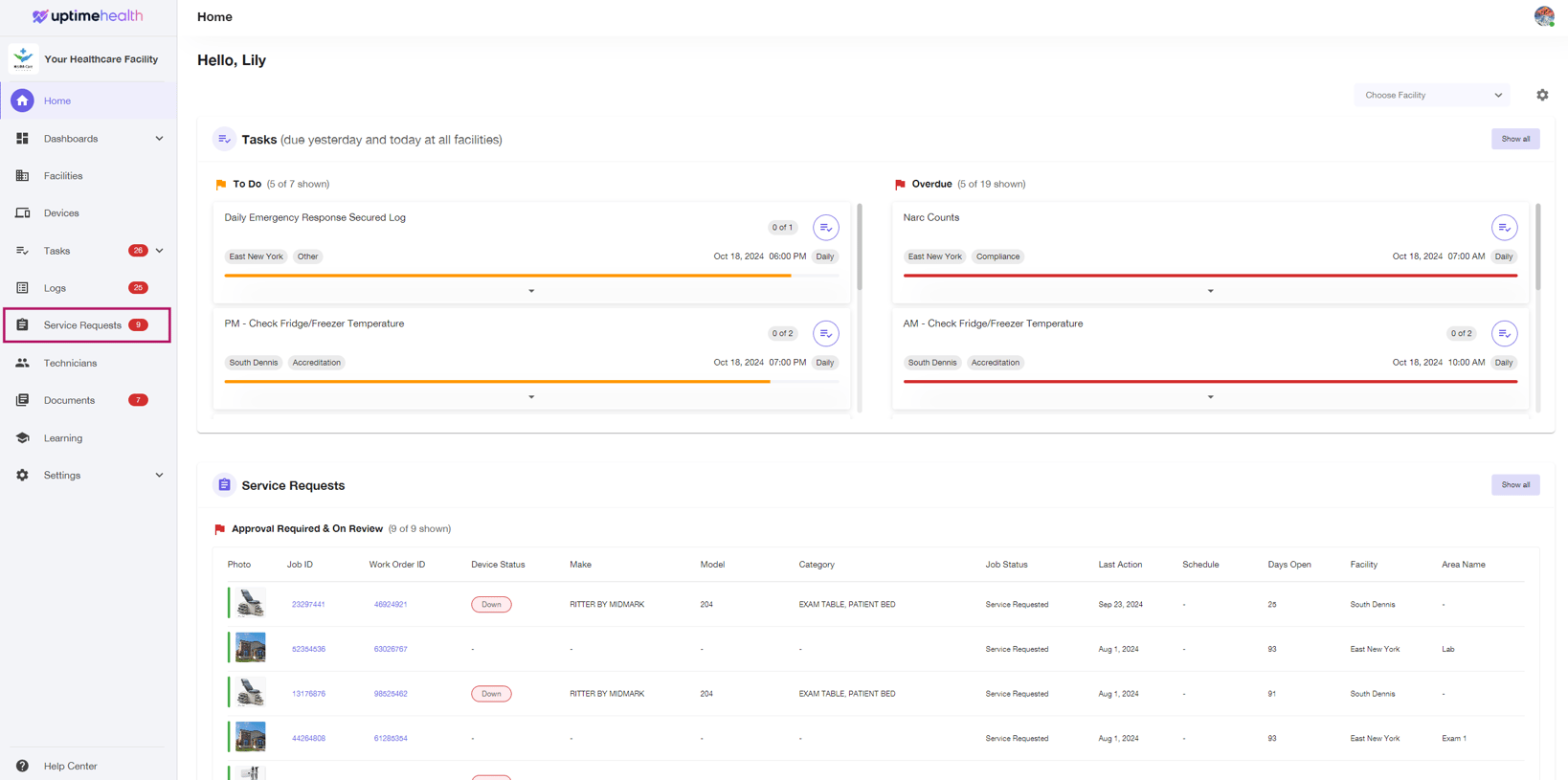Image resolution: width=1568 pixels, height=780 pixels.
Task: Expand the Dashboards sidebar menu
Action: click(159, 139)
